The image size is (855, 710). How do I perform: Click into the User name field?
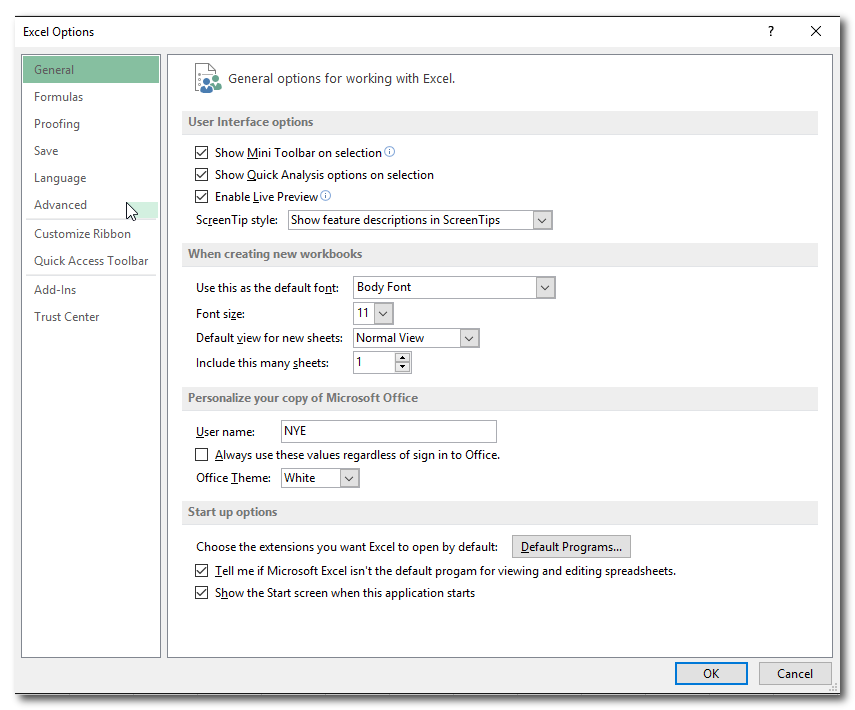point(388,432)
